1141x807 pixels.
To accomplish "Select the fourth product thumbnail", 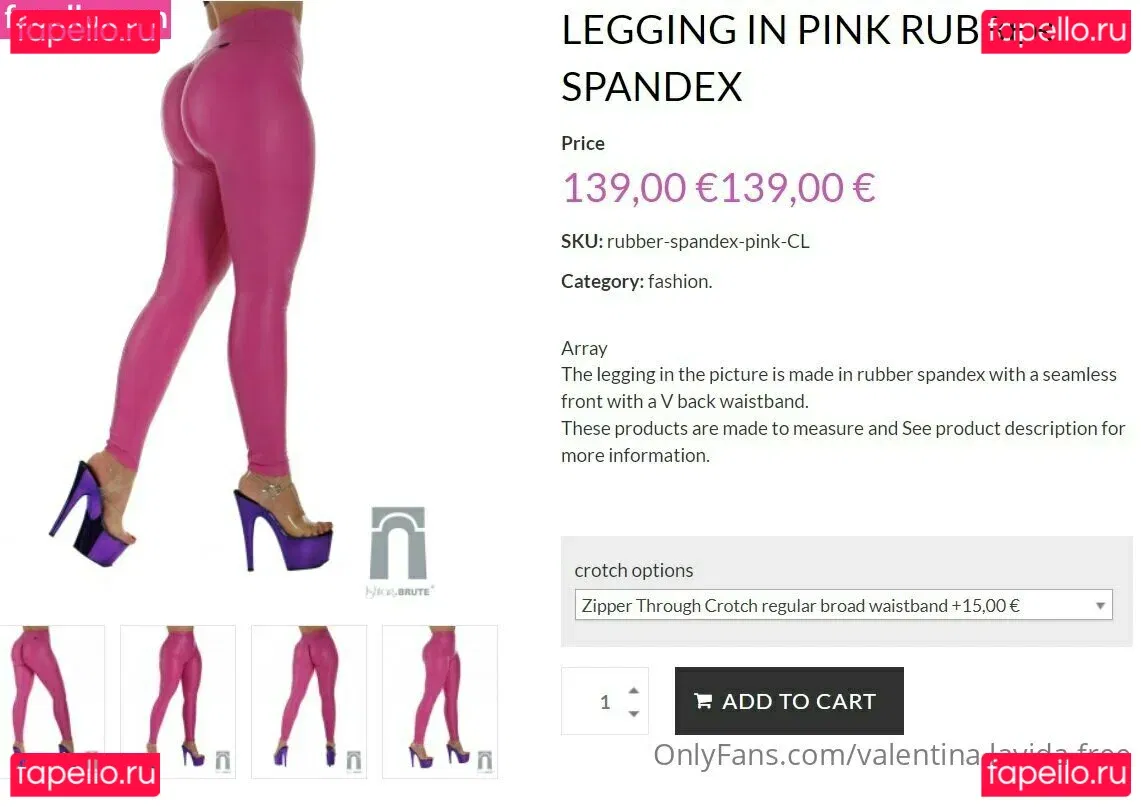I will coord(440,701).
